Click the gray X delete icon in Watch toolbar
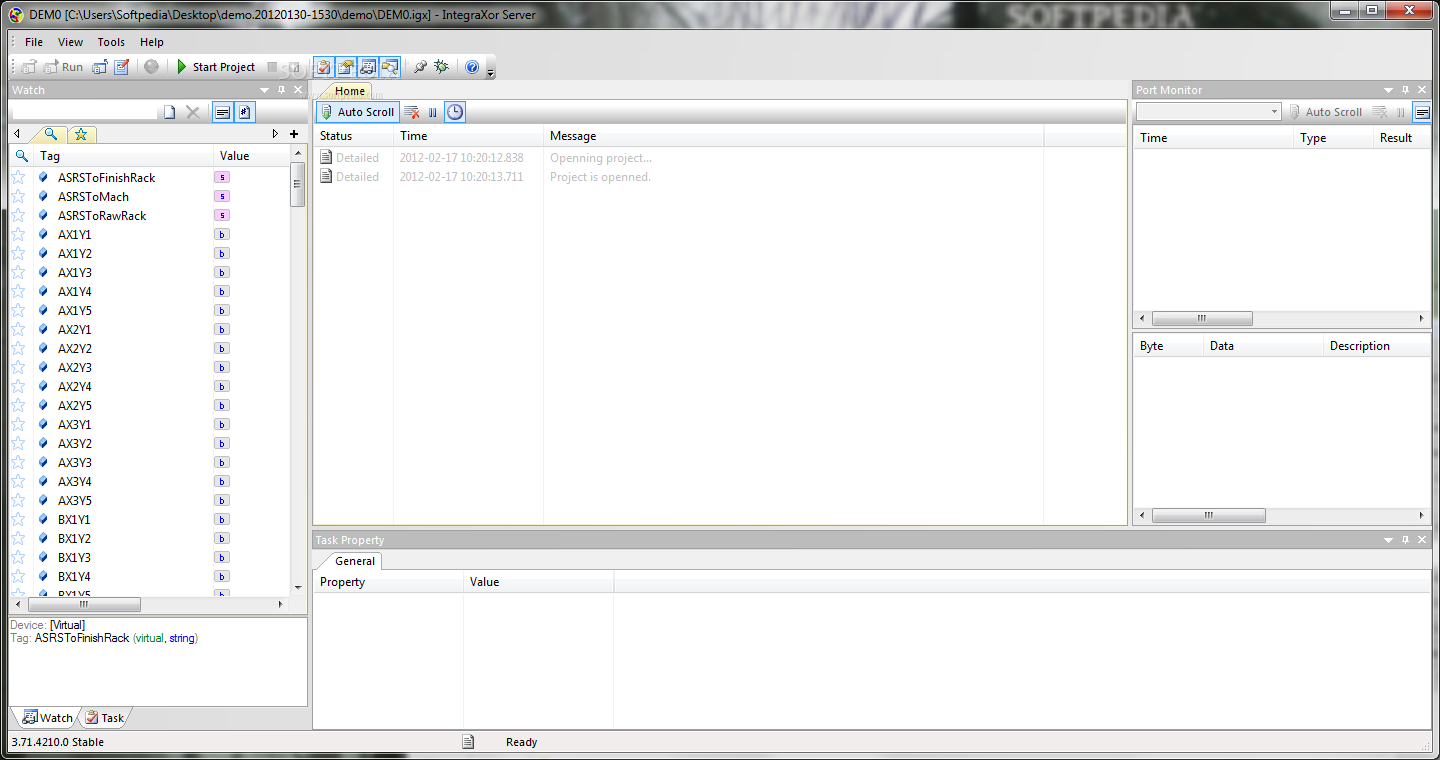Viewport: 1440px width, 760px height. [193, 112]
